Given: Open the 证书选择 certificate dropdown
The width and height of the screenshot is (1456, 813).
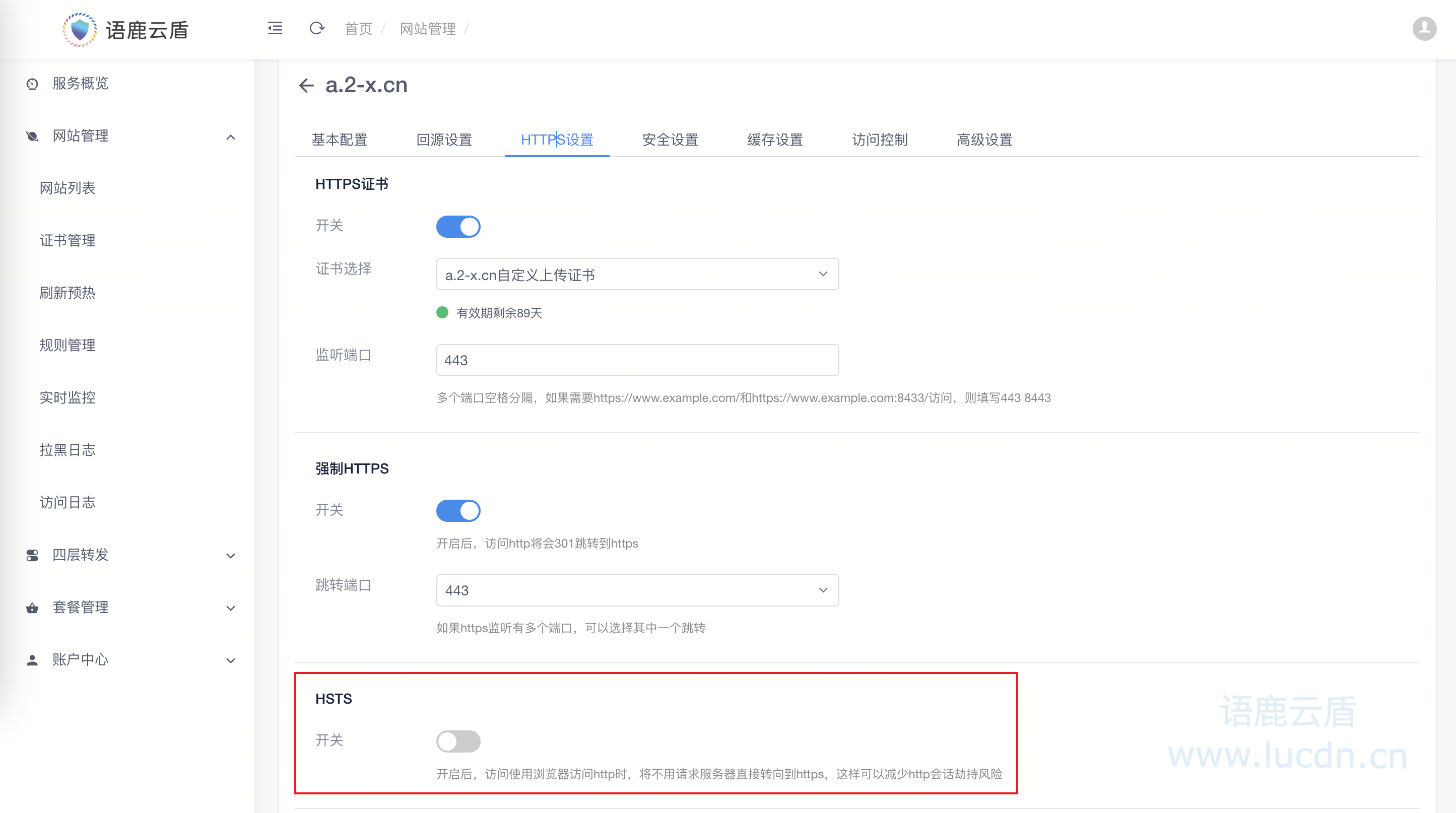Looking at the screenshot, I should (x=637, y=275).
